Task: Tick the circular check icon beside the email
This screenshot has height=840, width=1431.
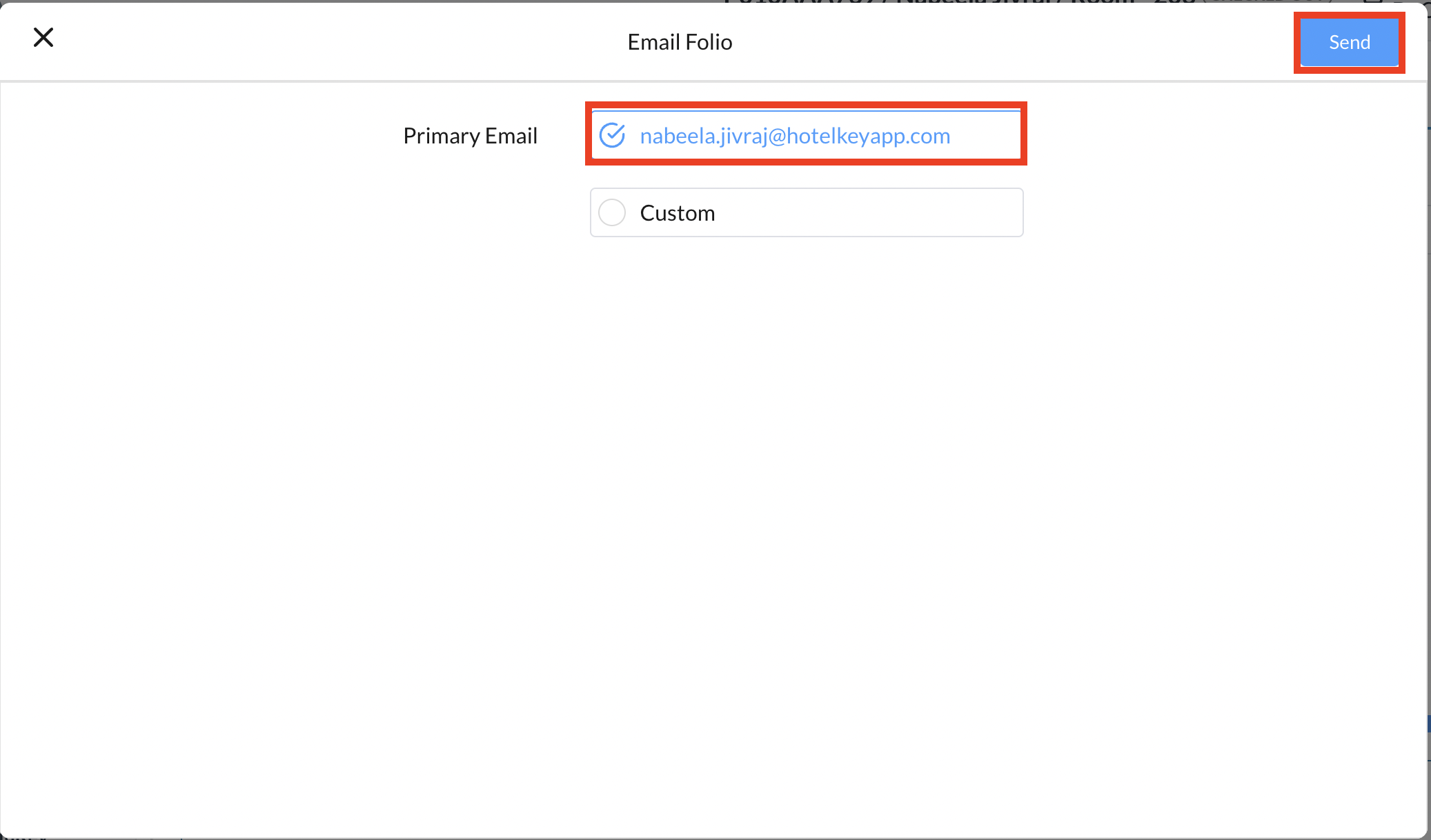Action: tap(612, 136)
